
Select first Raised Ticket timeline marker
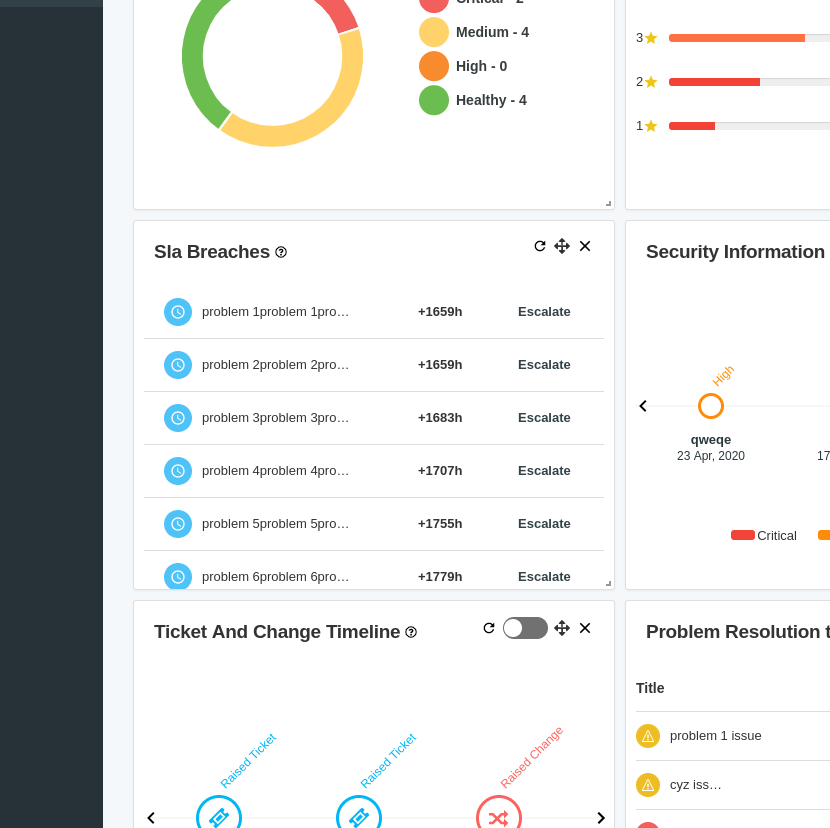click(x=219, y=814)
